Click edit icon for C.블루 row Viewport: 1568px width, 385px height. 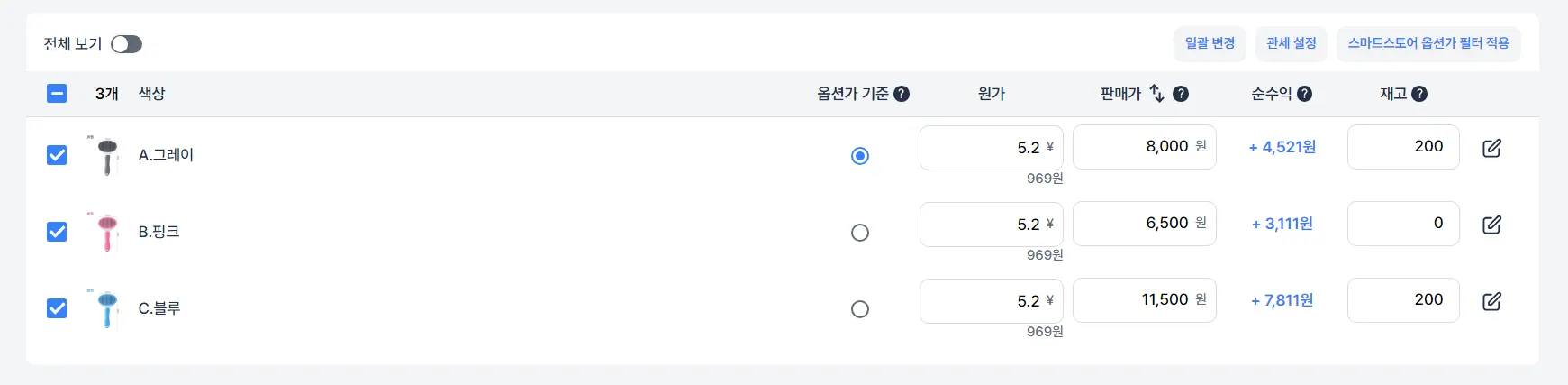[x=1491, y=301]
